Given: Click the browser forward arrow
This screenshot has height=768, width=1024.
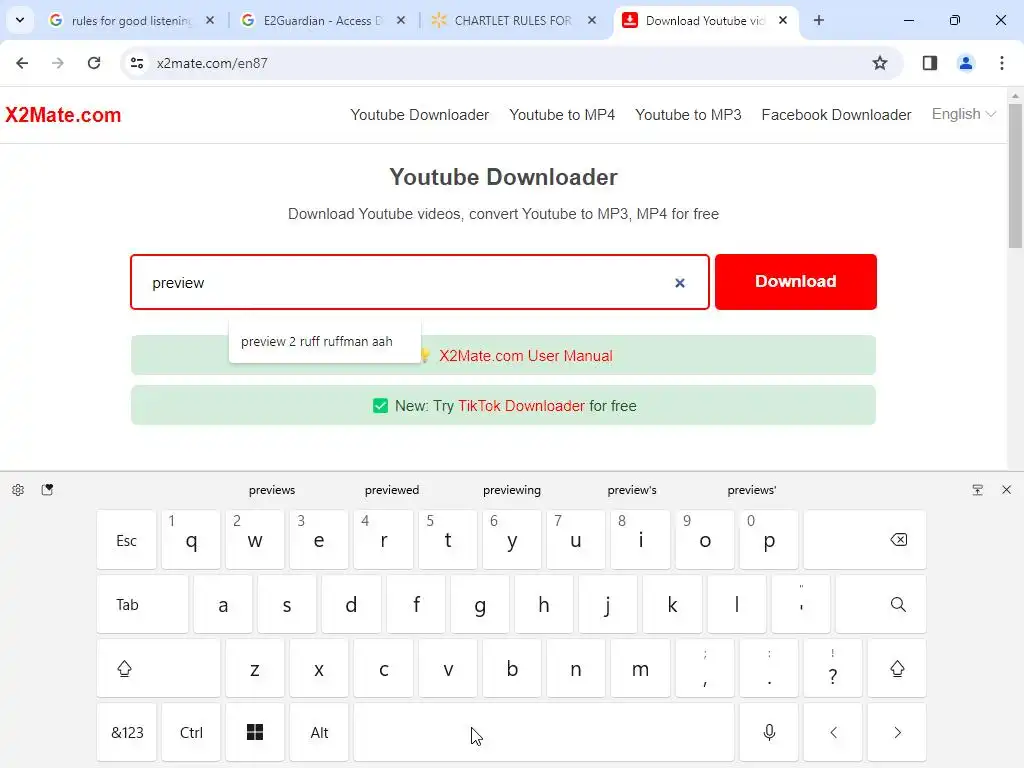Looking at the screenshot, I should 58,63.
